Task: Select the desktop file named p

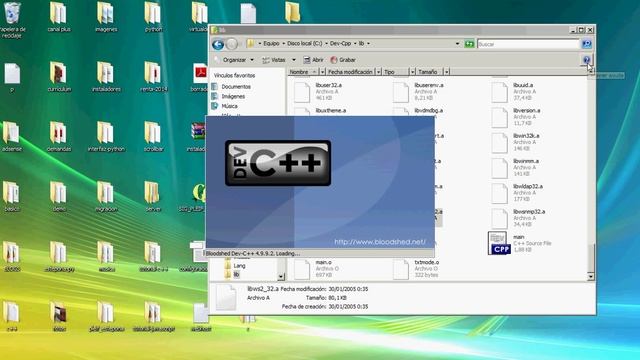Action: point(12,78)
